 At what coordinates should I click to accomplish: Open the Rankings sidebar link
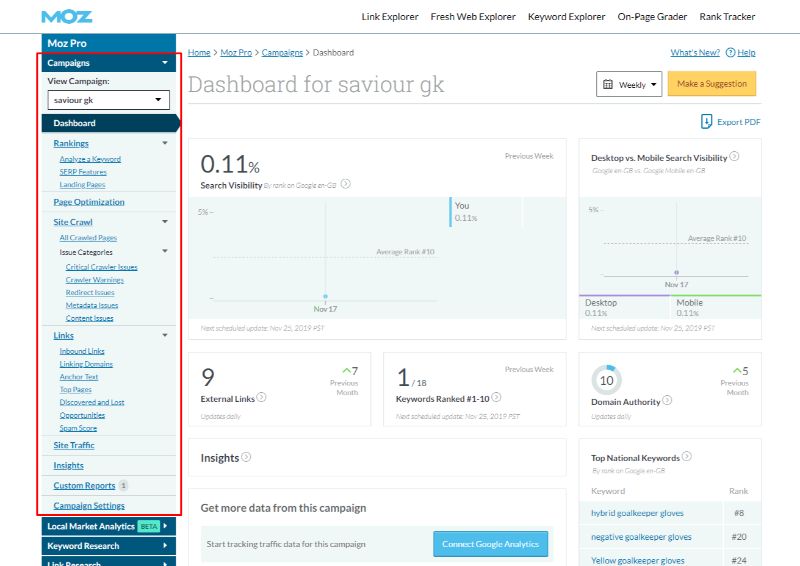pyautogui.click(x=71, y=143)
